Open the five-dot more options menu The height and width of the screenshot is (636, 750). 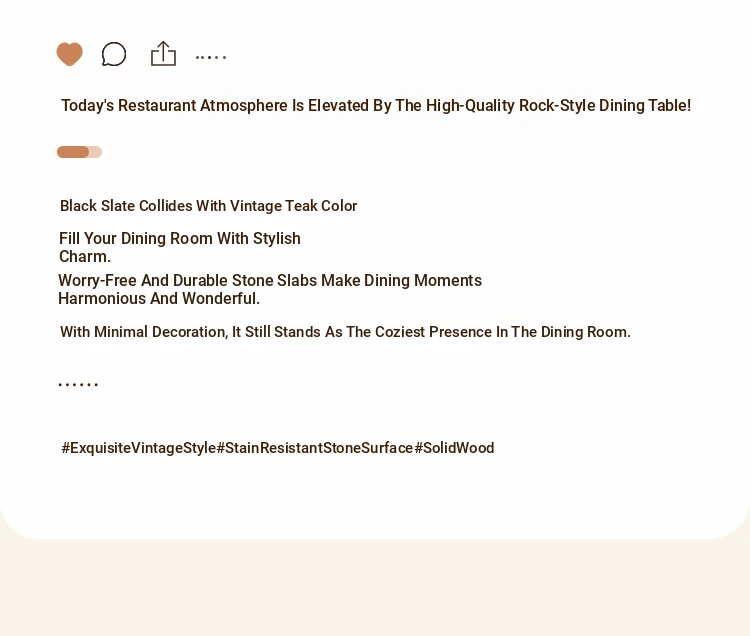211,57
